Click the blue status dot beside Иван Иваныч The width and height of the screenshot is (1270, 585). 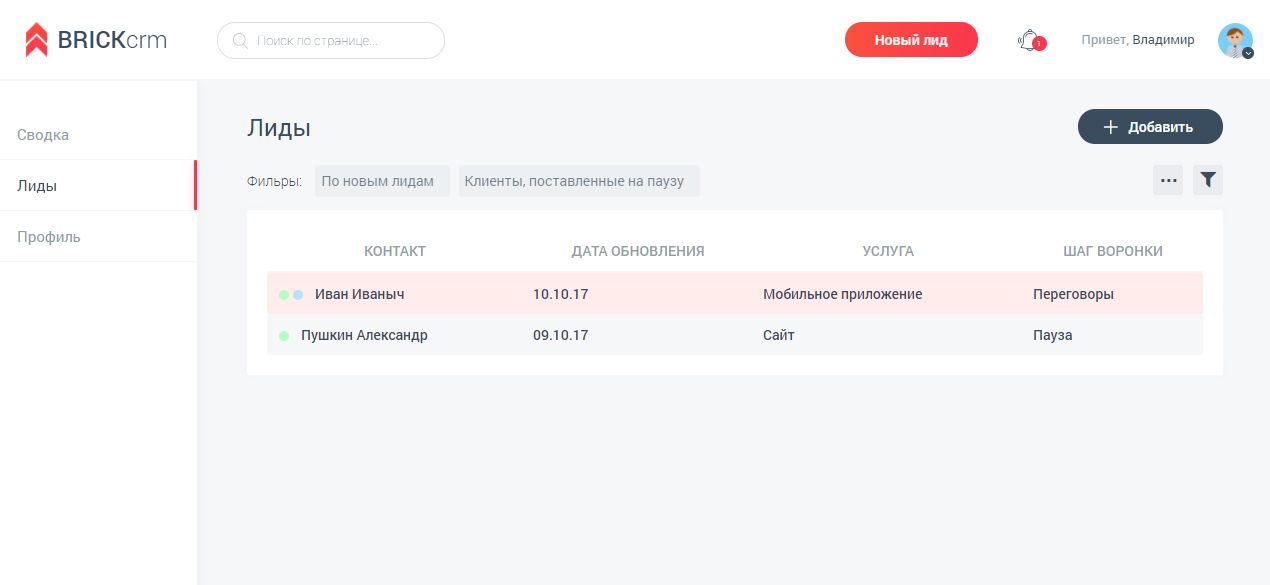pos(298,295)
